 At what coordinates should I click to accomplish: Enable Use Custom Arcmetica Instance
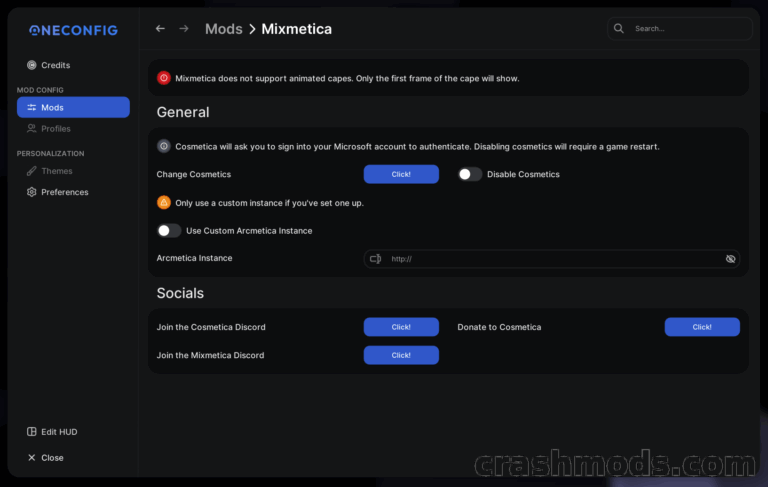click(x=168, y=231)
